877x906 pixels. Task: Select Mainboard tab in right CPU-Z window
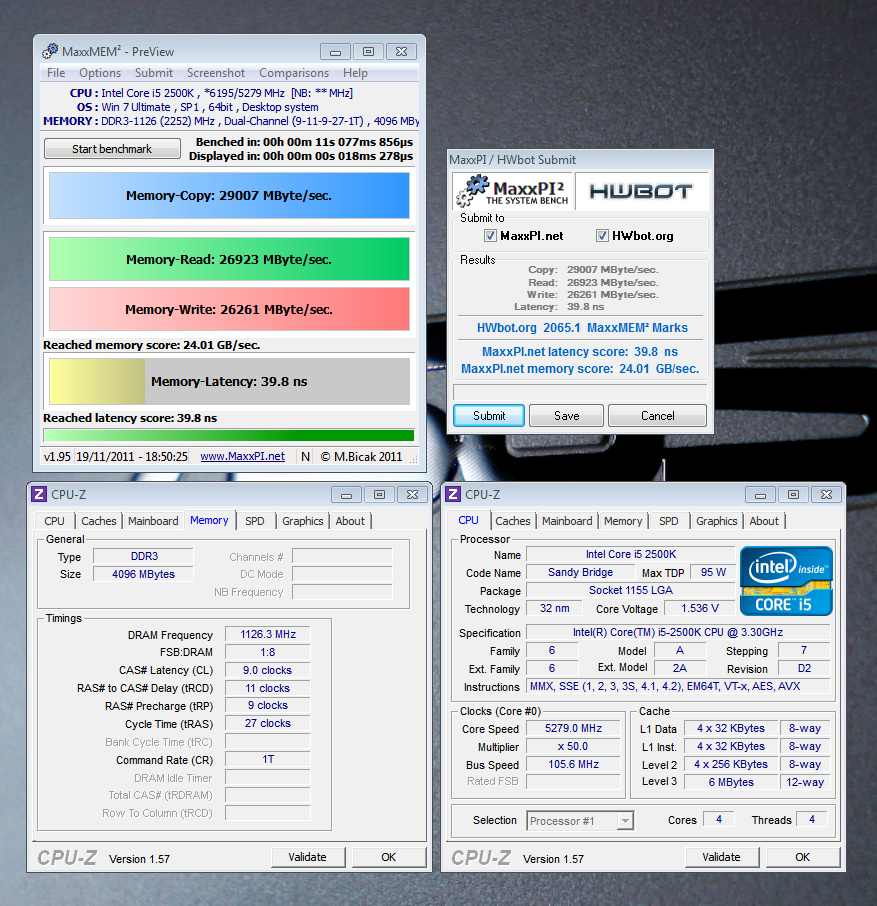pos(567,521)
